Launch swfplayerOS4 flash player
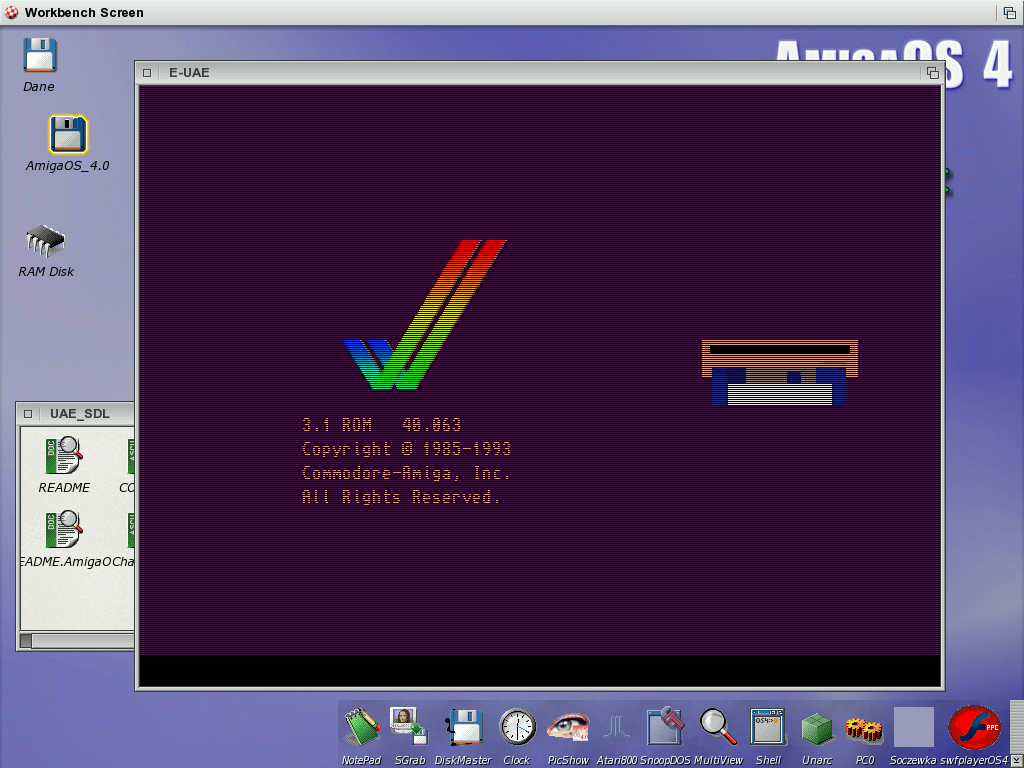The image size is (1024, 768). coord(974,727)
